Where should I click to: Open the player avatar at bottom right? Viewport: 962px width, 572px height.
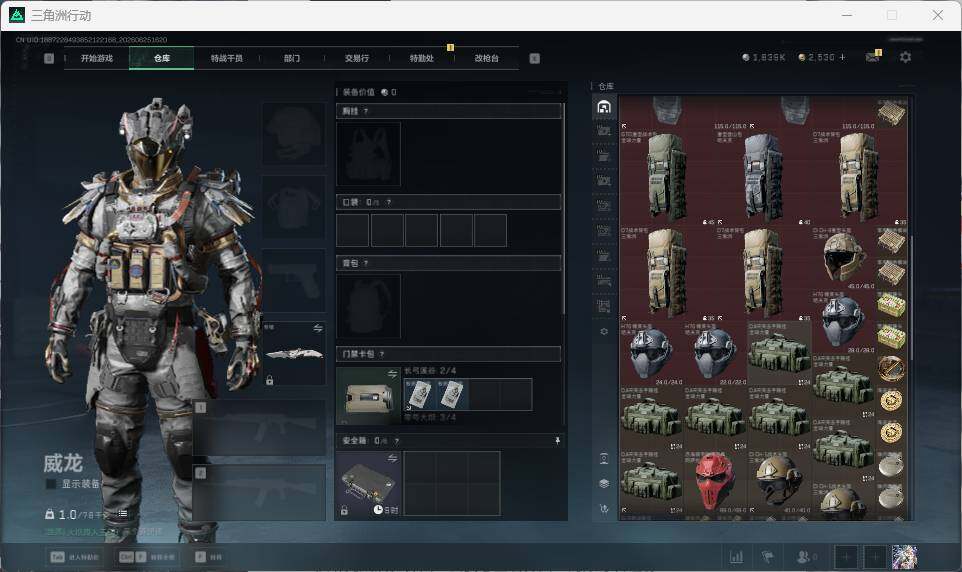(904, 557)
